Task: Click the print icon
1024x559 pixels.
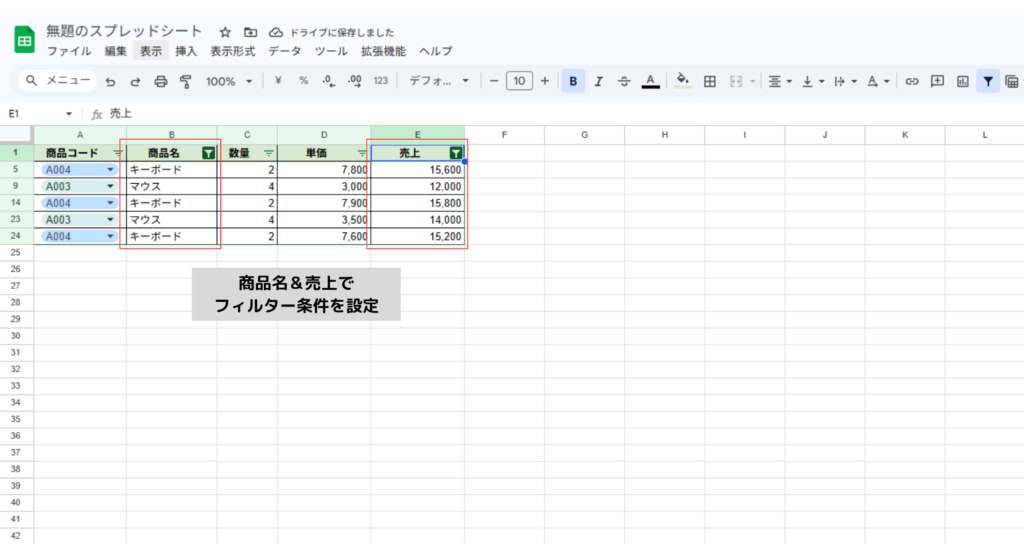Action: (x=160, y=81)
